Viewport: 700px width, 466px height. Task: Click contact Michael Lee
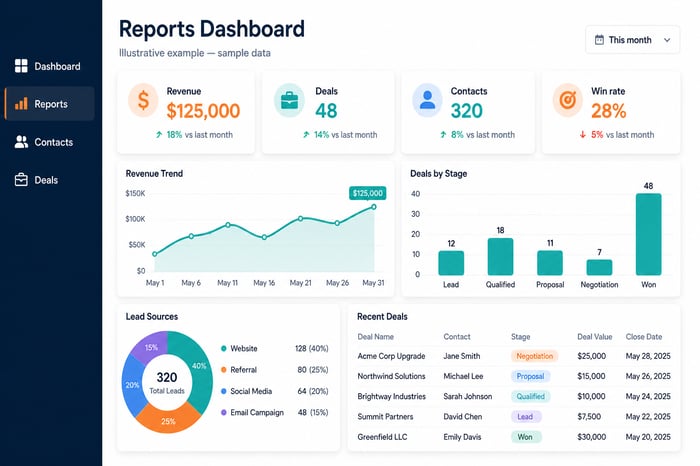463,376
